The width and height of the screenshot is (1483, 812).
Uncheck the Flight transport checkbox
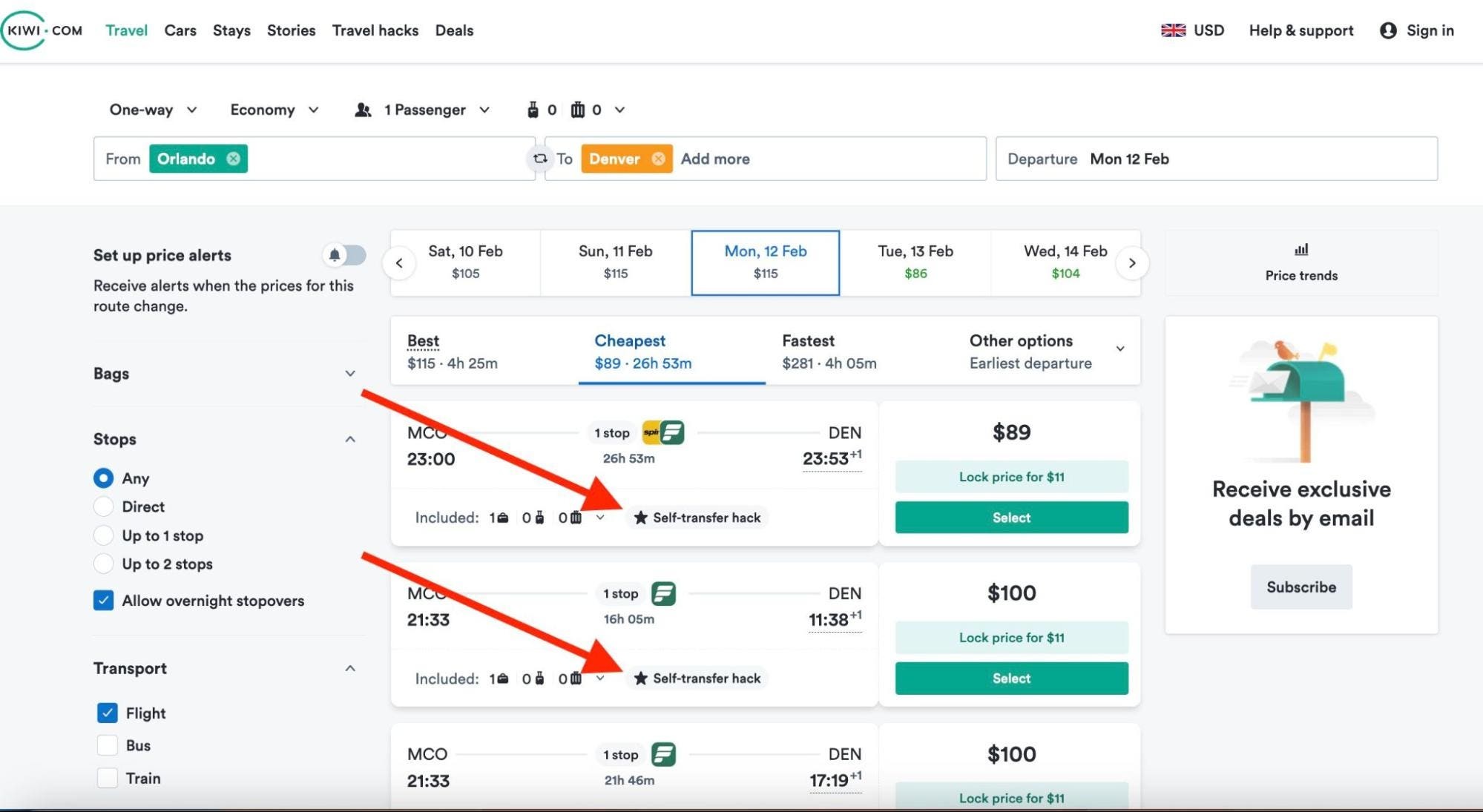coord(108,713)
